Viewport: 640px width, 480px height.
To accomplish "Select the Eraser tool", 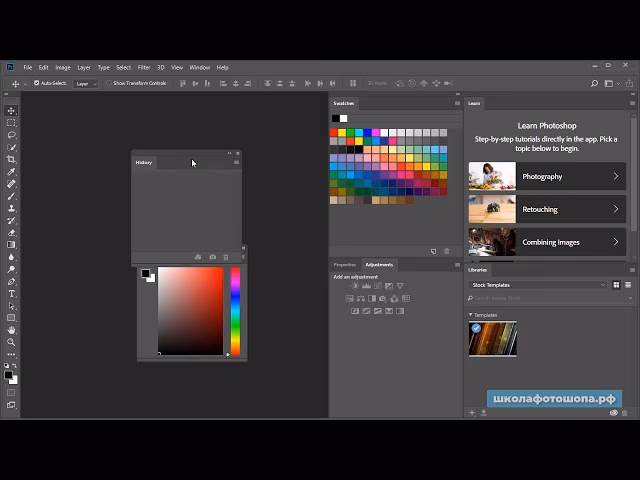I will coord(11,233).
